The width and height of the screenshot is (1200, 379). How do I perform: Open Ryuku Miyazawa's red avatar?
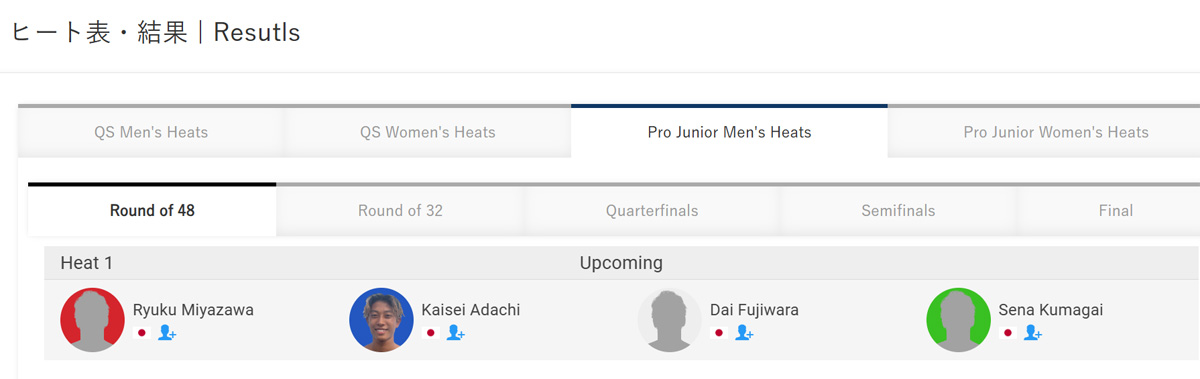(x=92, y=320)
